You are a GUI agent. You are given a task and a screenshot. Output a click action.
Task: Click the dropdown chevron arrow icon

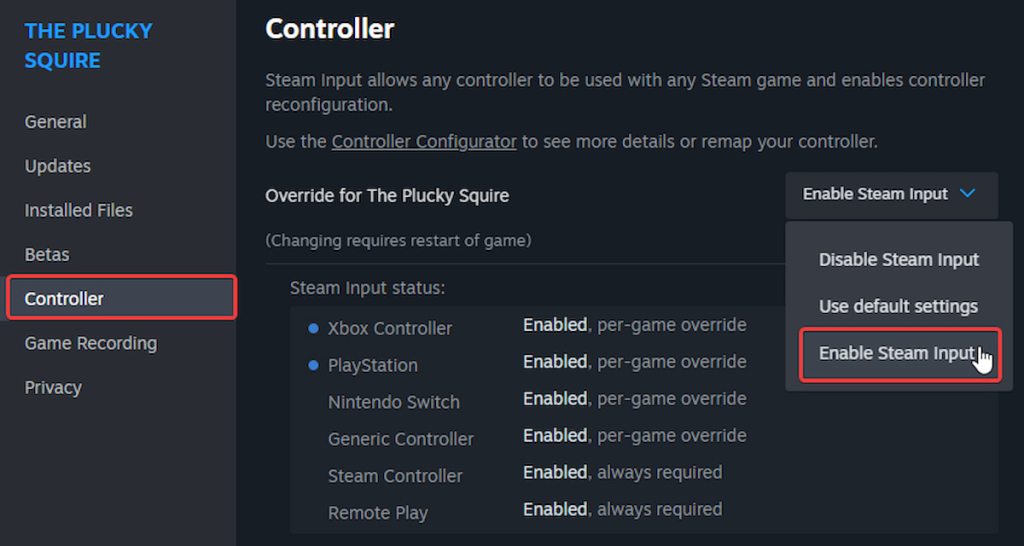click(967, 194)
